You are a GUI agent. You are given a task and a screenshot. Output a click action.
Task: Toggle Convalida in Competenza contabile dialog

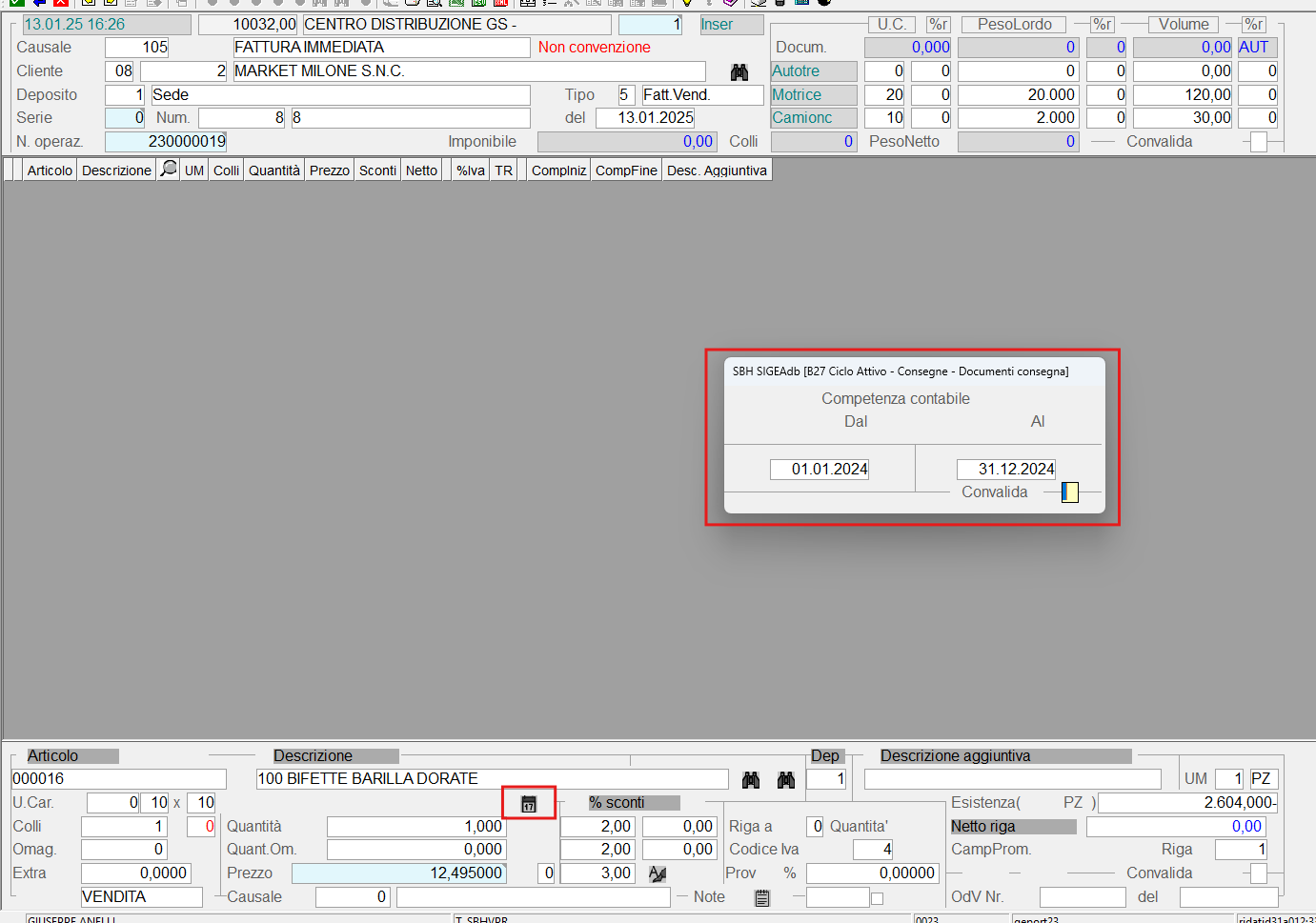[x=1070, y=492]
